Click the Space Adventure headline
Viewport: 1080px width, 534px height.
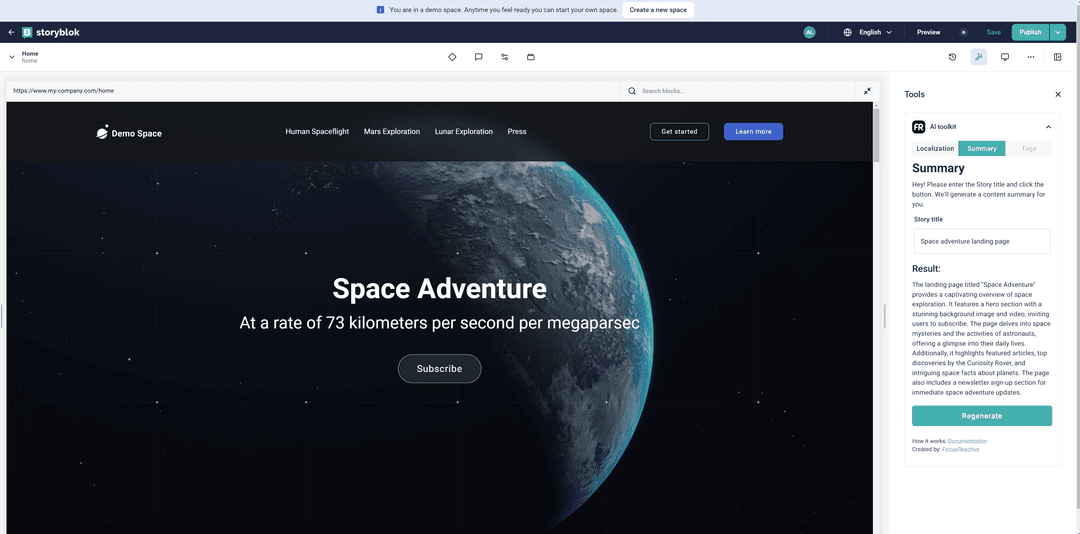pos(439,289)
